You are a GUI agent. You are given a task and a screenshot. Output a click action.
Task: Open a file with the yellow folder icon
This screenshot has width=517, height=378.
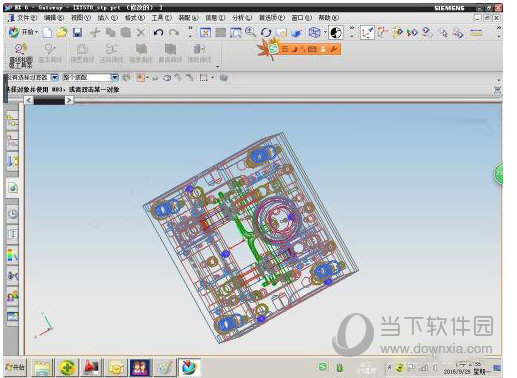[62, 32]
